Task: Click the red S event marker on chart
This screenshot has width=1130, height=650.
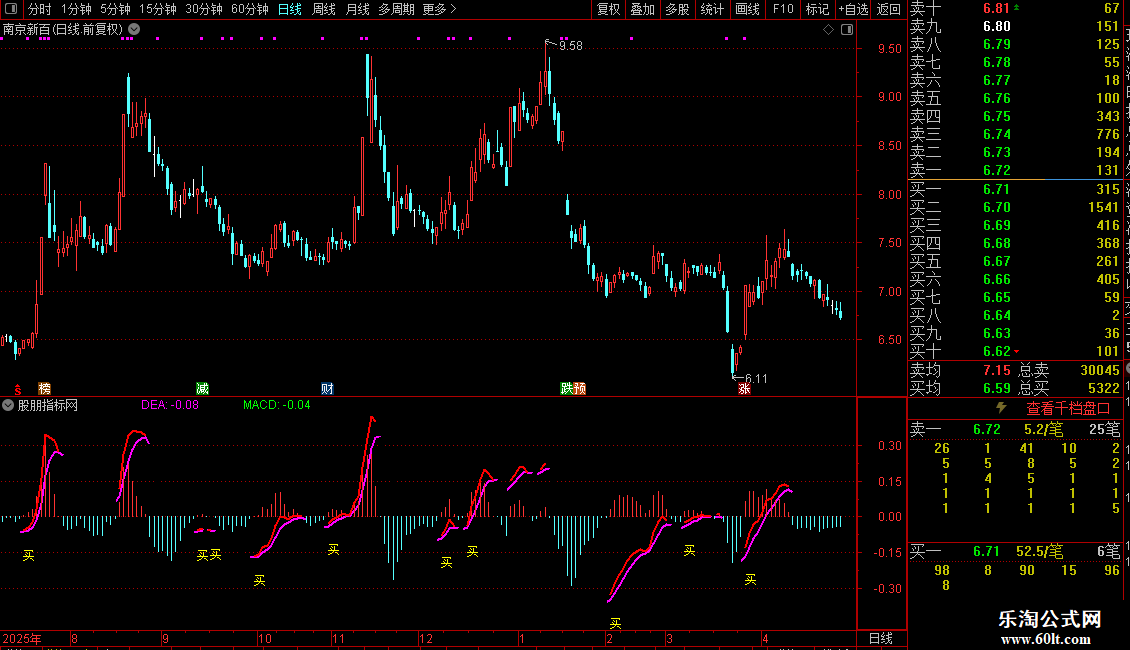Action: coord(18,389)
